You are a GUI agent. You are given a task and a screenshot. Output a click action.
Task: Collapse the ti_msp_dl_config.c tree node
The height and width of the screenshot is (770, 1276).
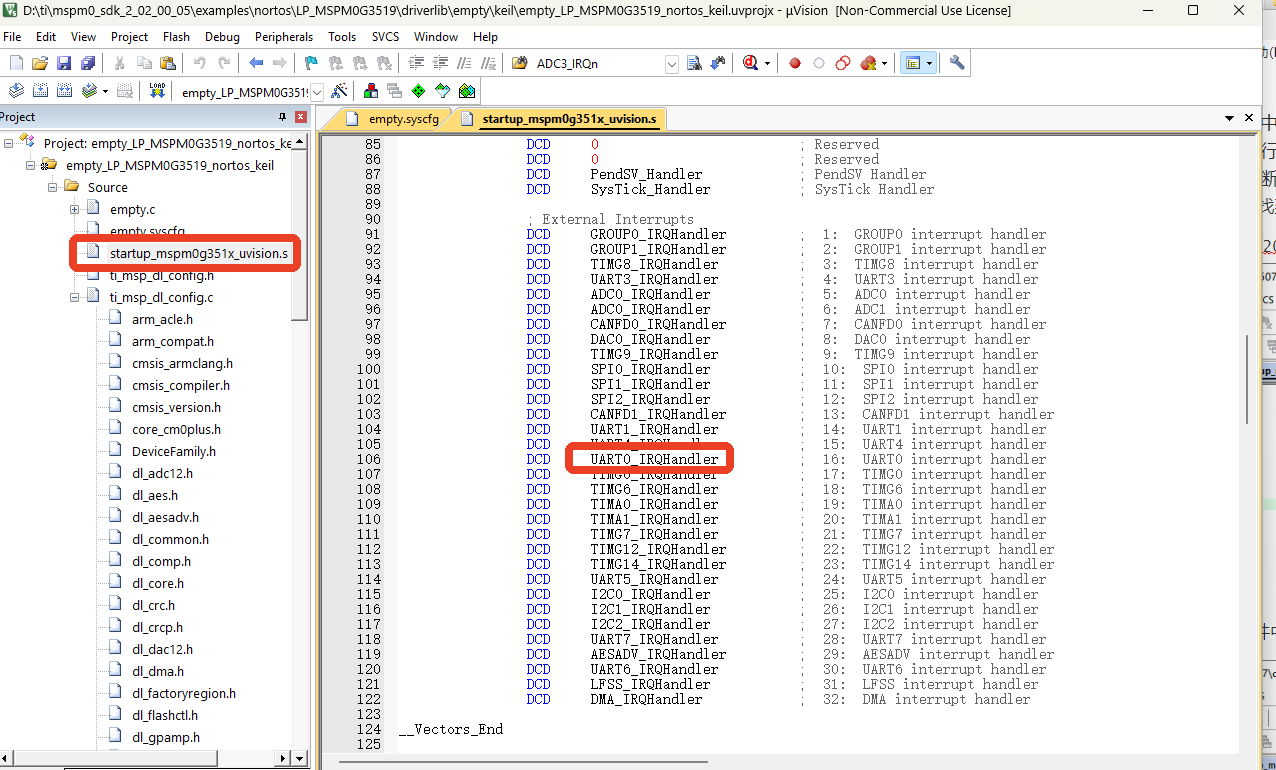[74, 297]
